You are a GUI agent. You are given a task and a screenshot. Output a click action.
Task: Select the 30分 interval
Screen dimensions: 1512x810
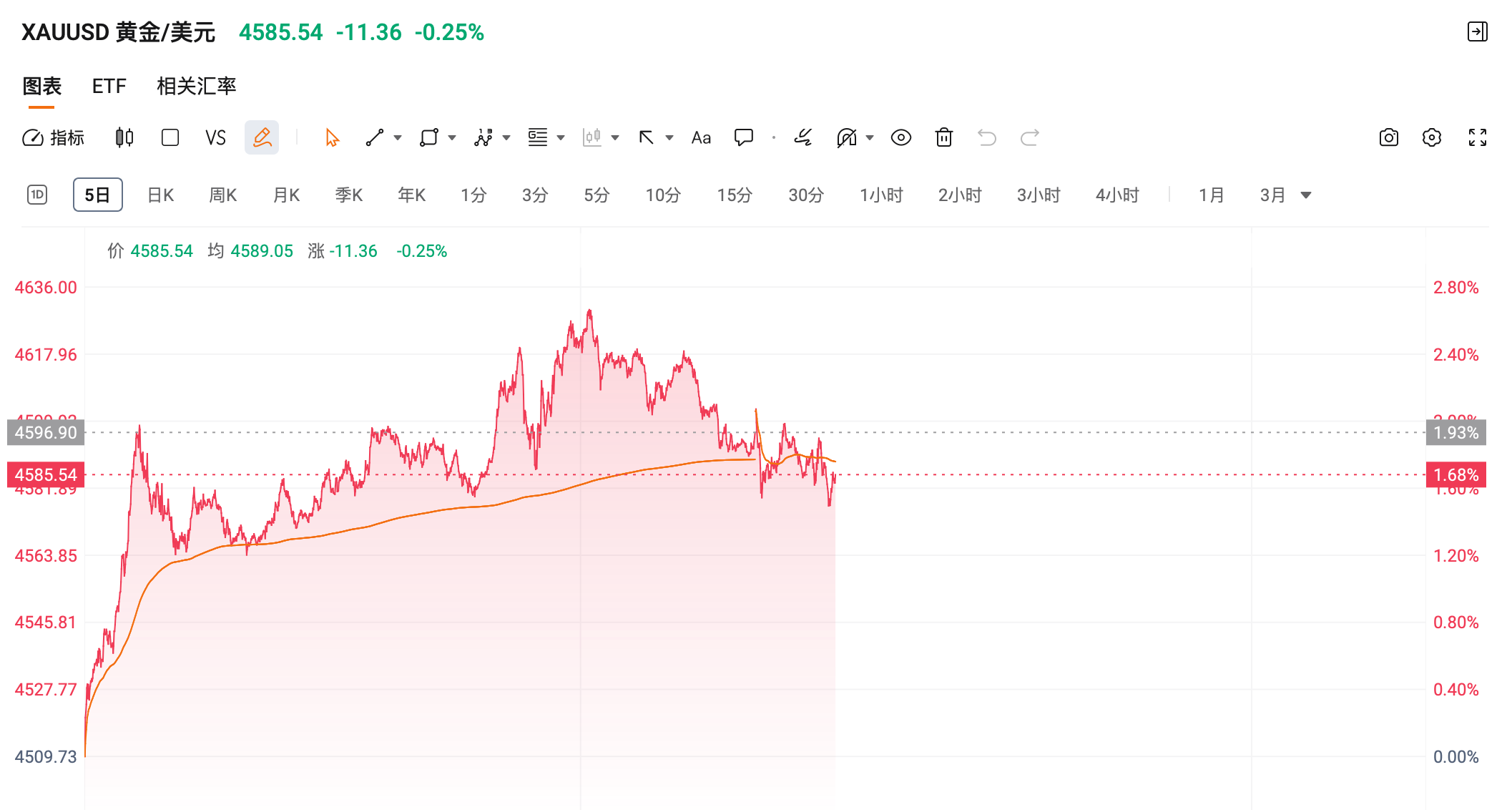tap(805, 194)
